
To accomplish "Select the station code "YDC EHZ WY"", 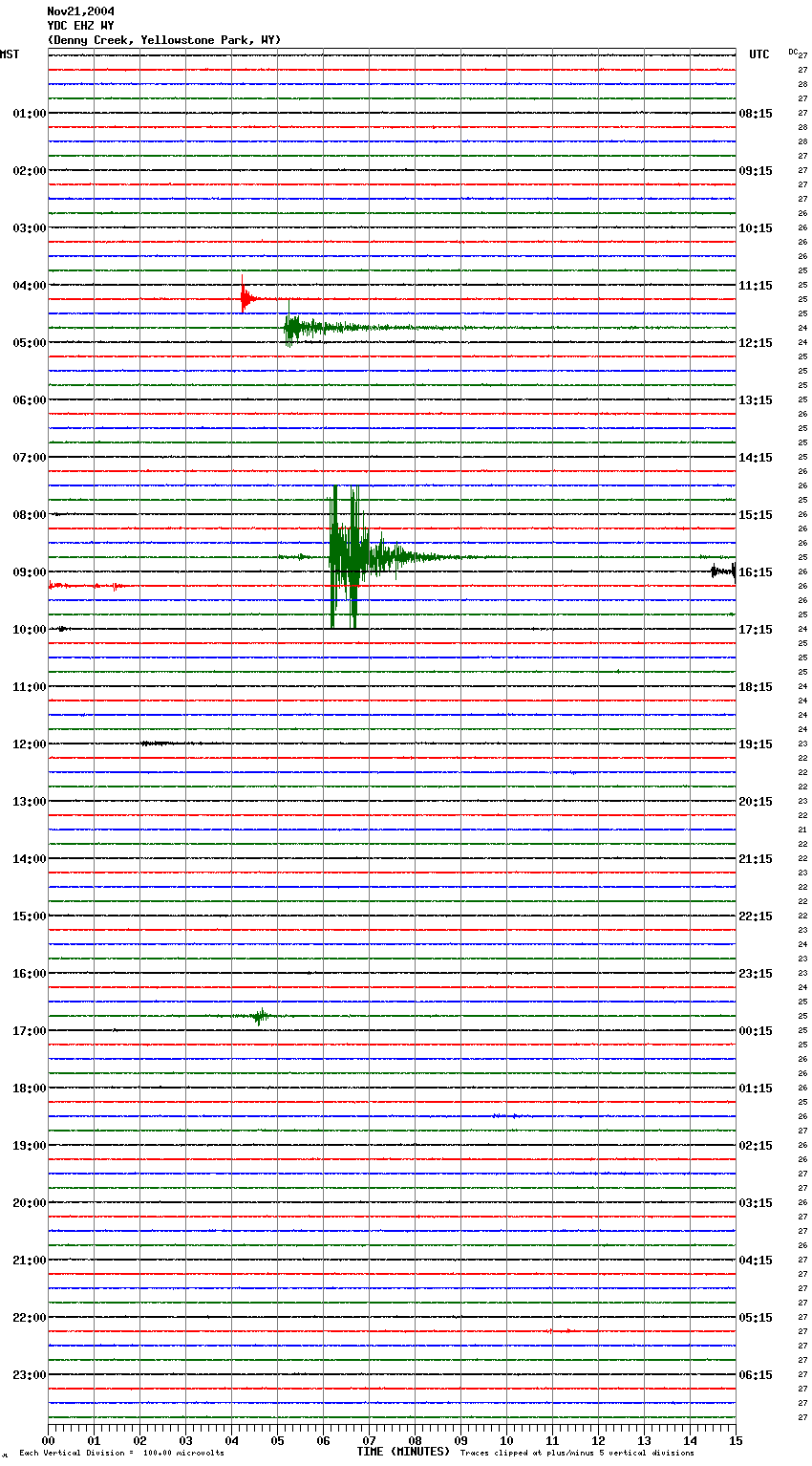I will [81, 26].
